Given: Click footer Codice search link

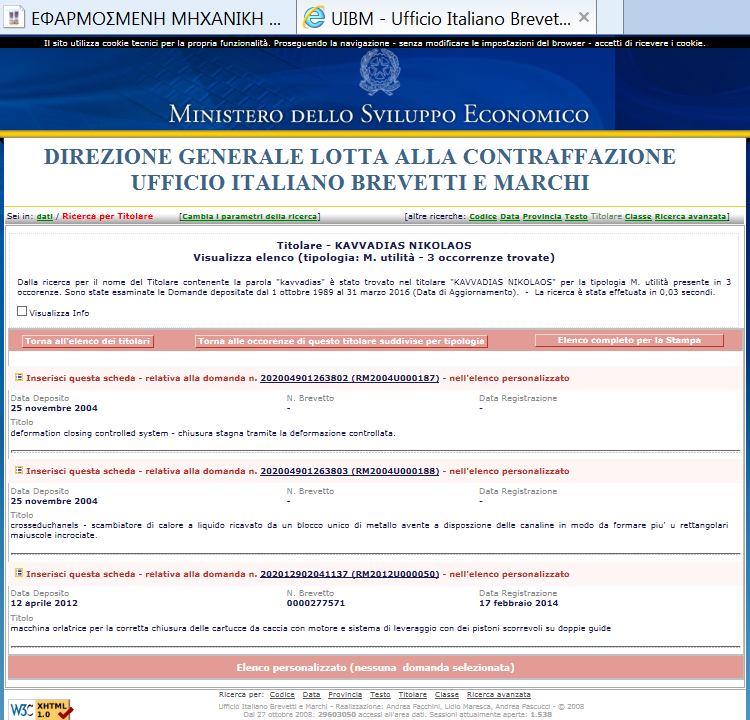Looking at the screenshot, I should click(x=282, y=695).
